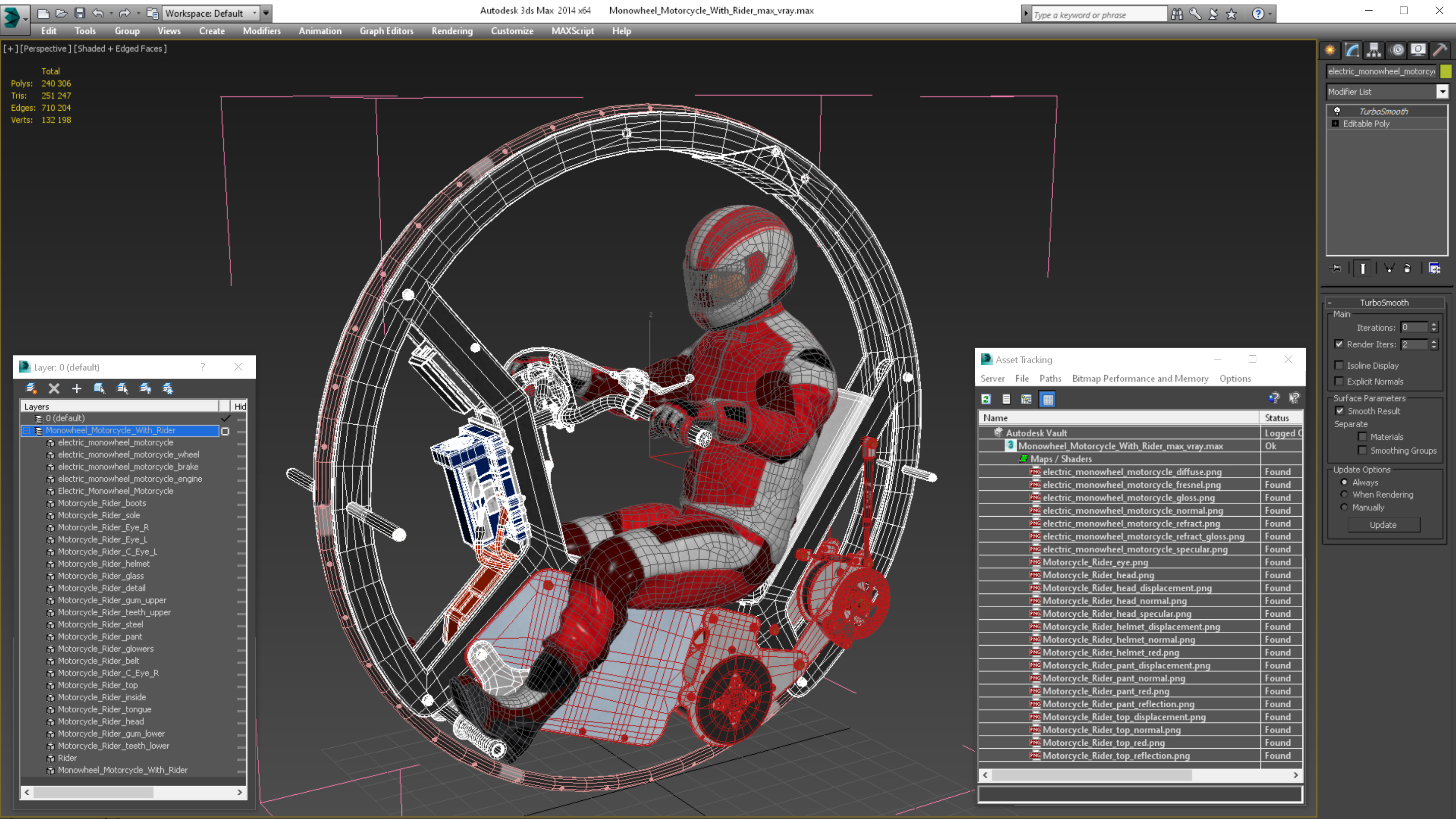Click the search binoculars icon
This screenshot has width=1456, height=819.
[1177, 14]
